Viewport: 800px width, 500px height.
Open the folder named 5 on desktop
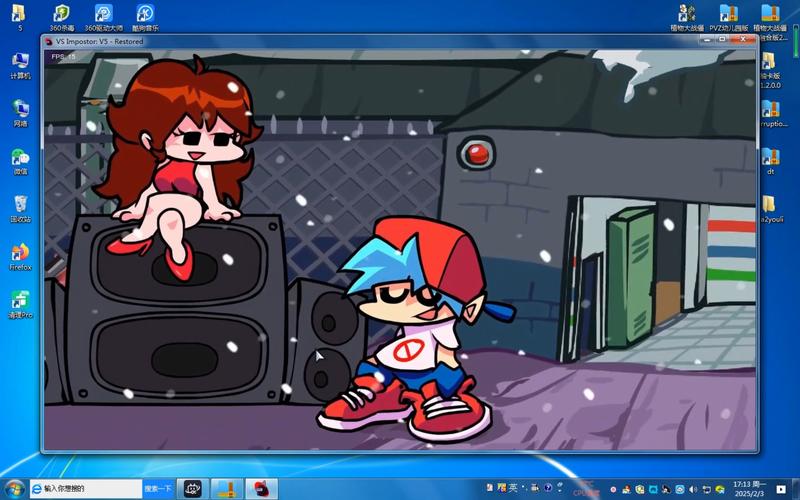click(19, 17)
